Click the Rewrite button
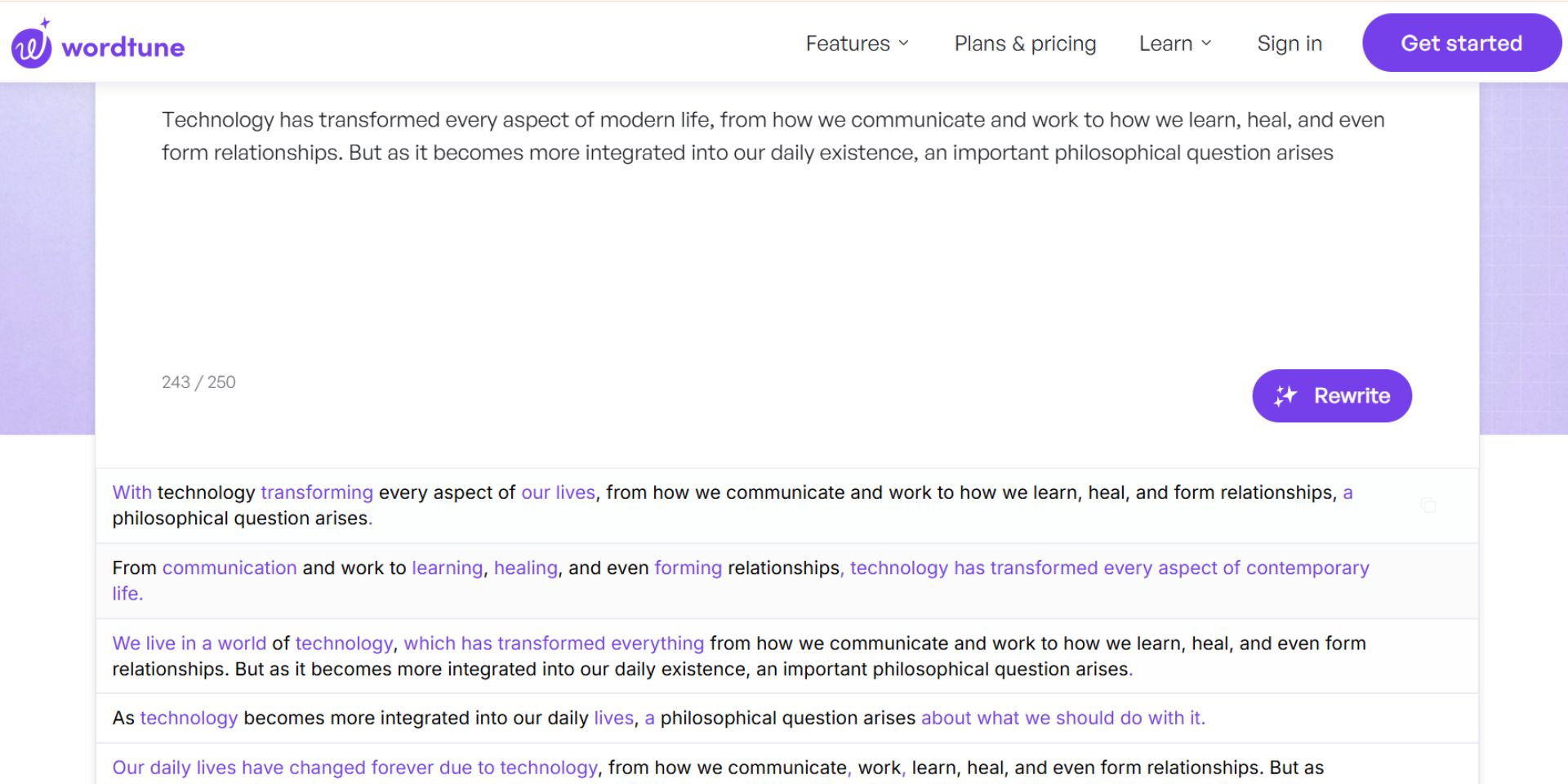 pyautogui.click(x=1332, y=396)
